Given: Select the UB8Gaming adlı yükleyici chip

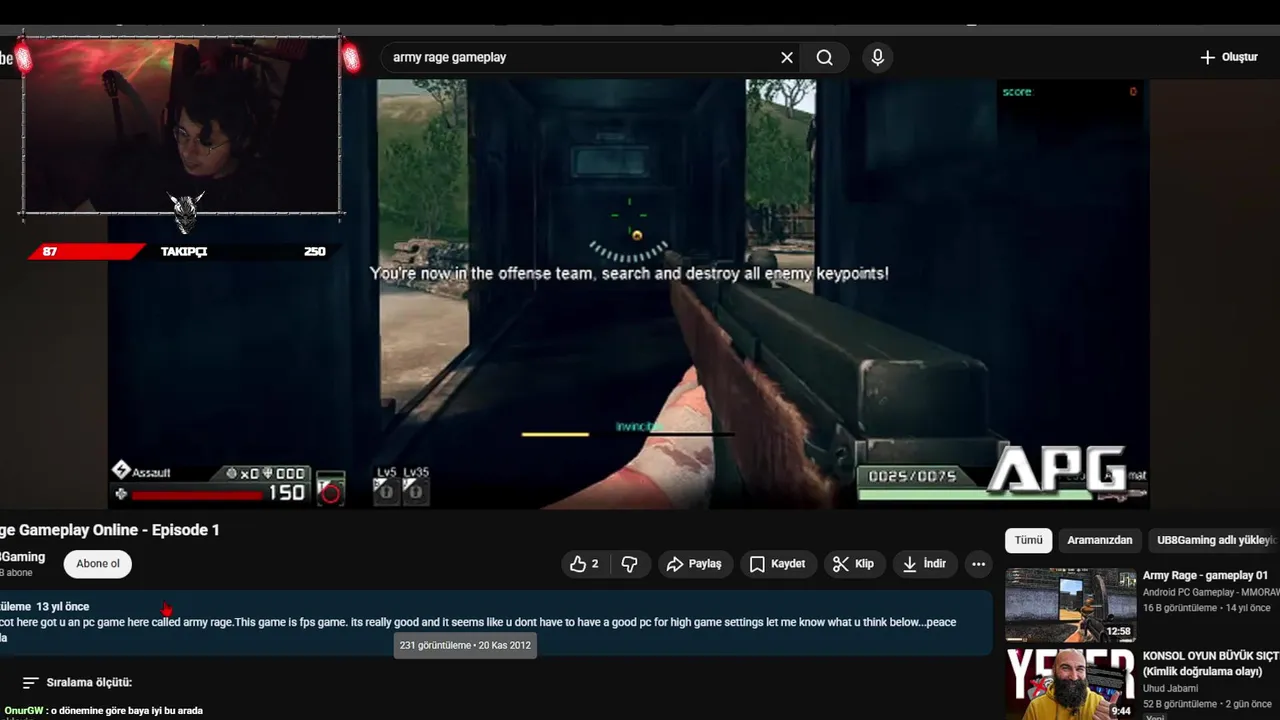Looking at the screenshot, I should [x=1214, y=540].
